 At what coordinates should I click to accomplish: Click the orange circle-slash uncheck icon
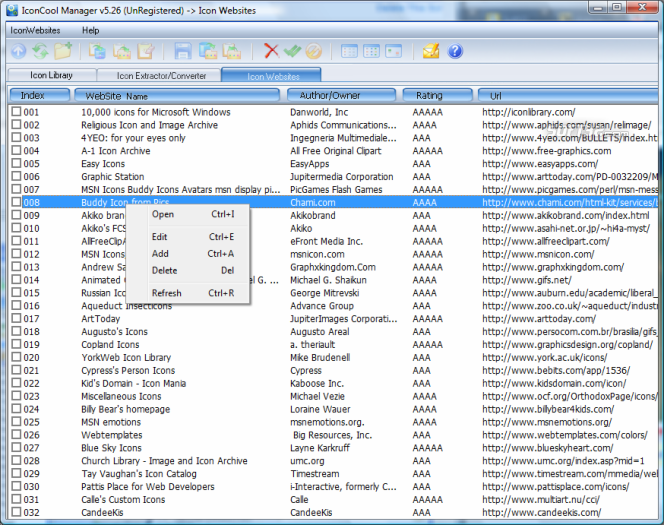pyautogui.click(x=313, y=51)
